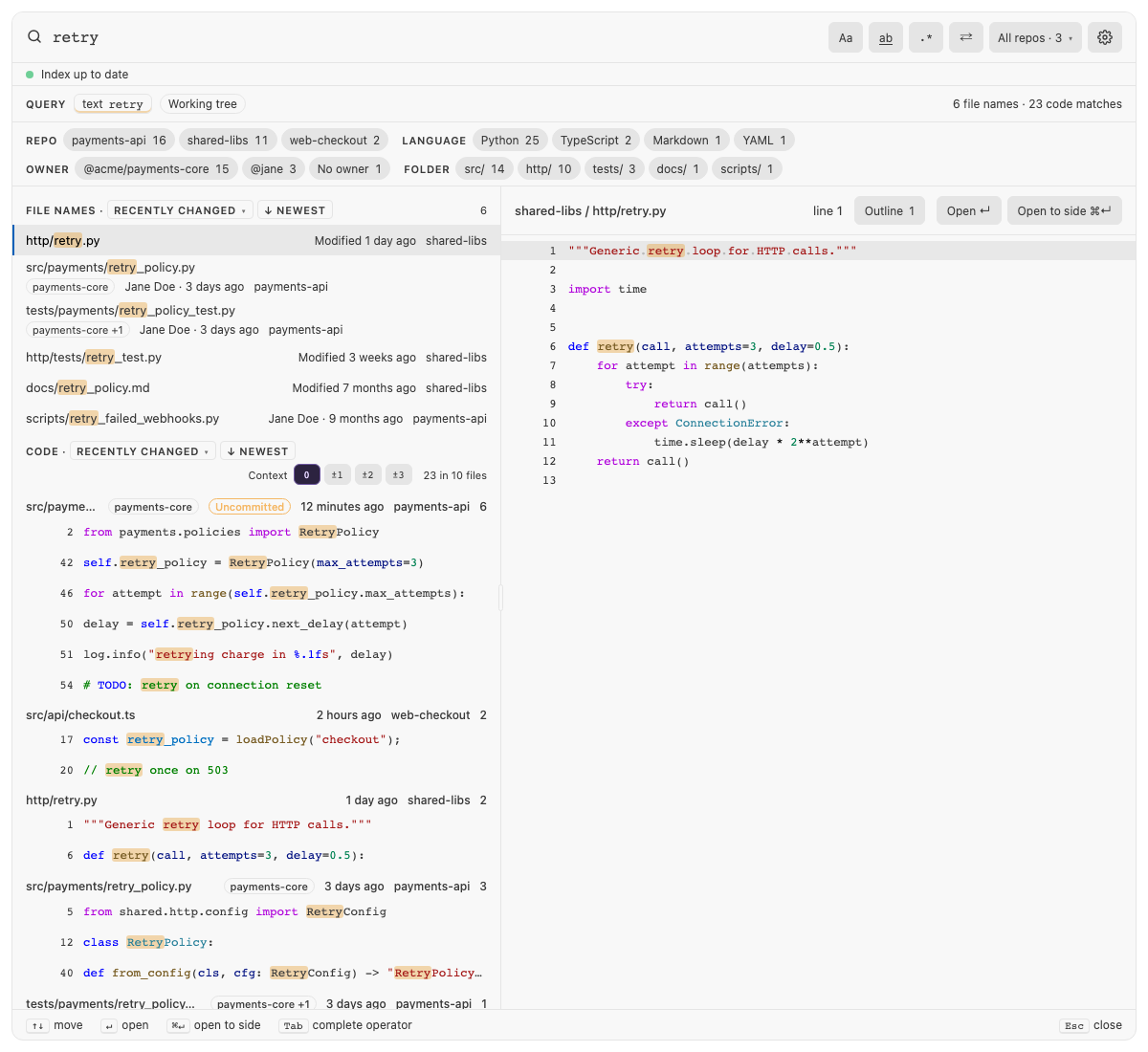Toggle regex .* search mode
Screen dimensions: 1148x1052
click(926, 37)
